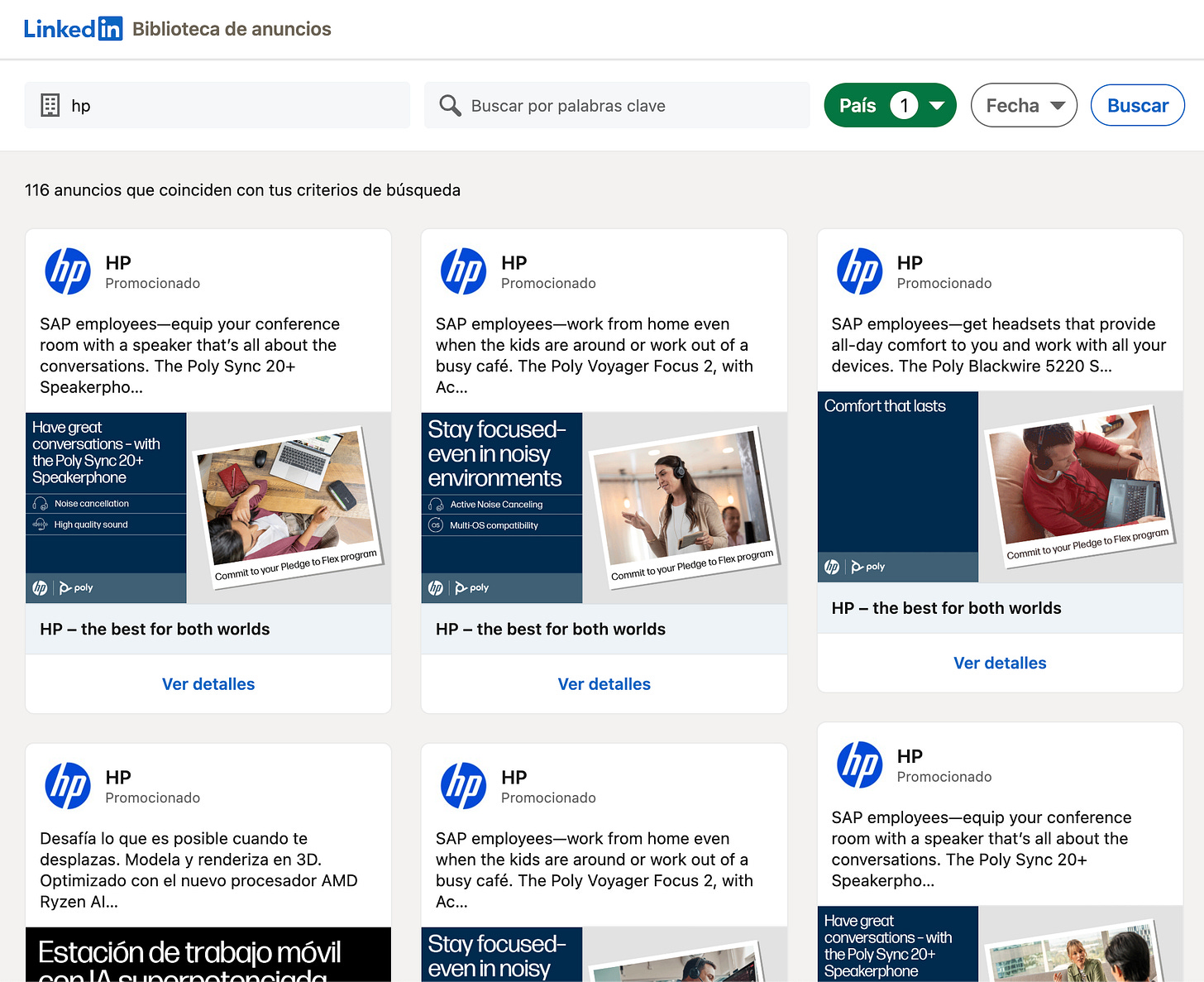Click the top-row 'Stay focused' ad image

pyautogui.click(x=604, y=508)
